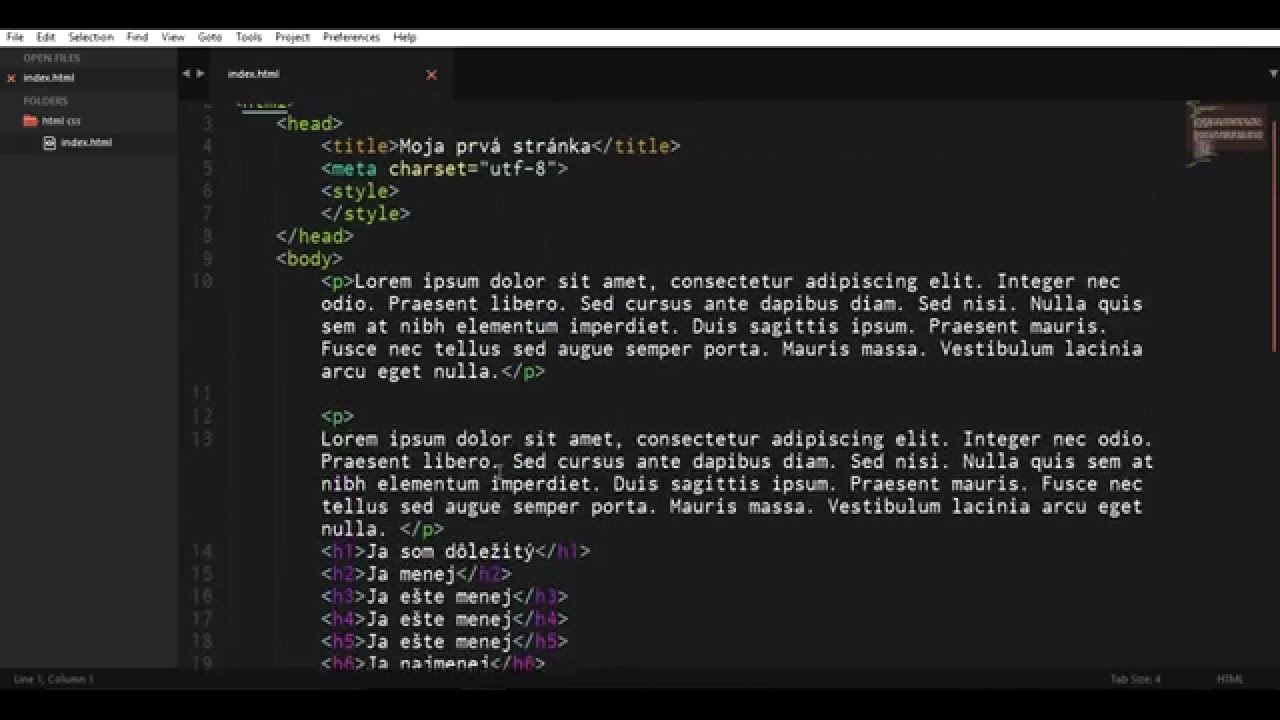Click the meta charset line
The height and width of the screenshot is (720, 1280).
pyautogui.click(x=444, y=169)
